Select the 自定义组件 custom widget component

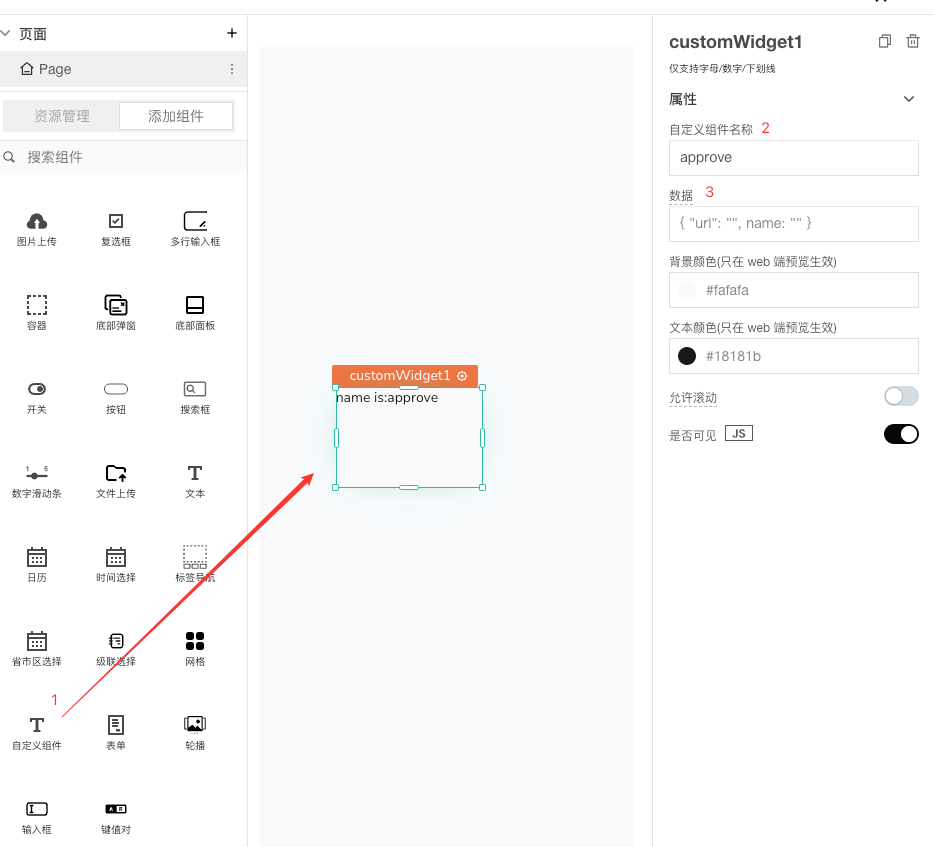pyautogui.click(x=36, y=732)
